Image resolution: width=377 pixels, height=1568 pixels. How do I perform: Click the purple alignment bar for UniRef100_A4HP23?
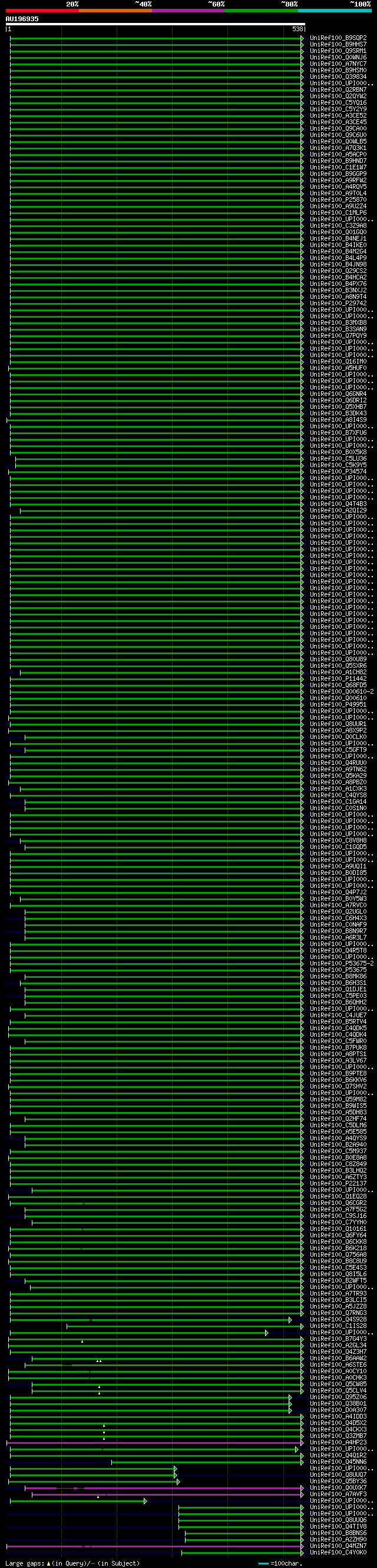155,1442
